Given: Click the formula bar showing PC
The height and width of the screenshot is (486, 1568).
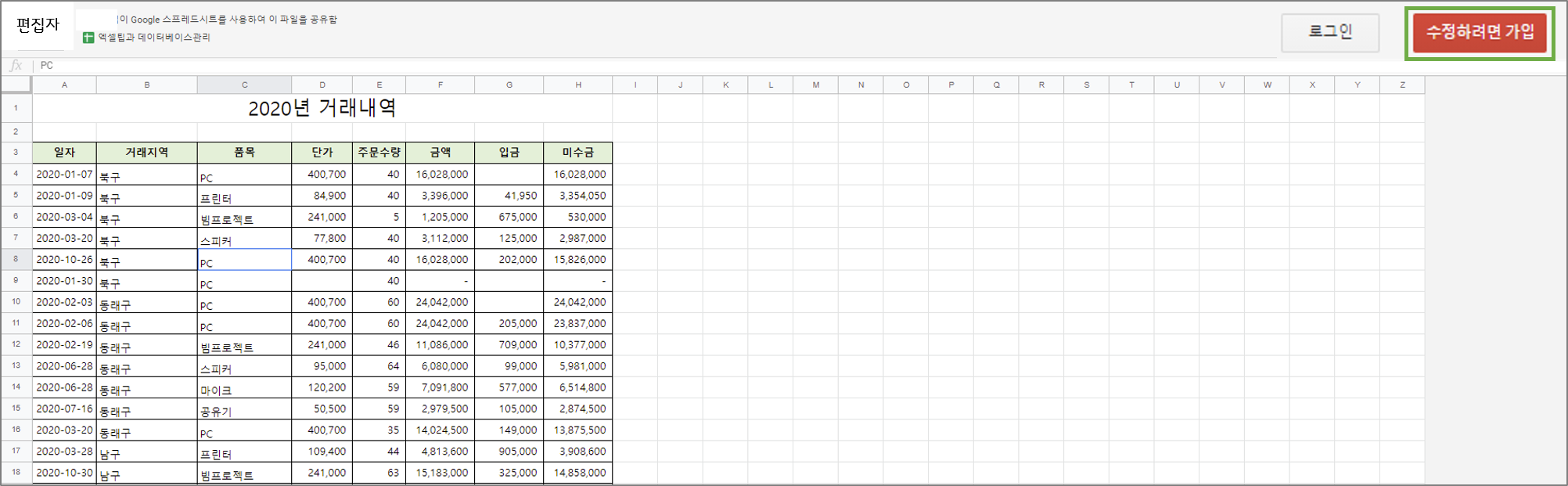Looking at the screenshot, I should coord(798,66).
